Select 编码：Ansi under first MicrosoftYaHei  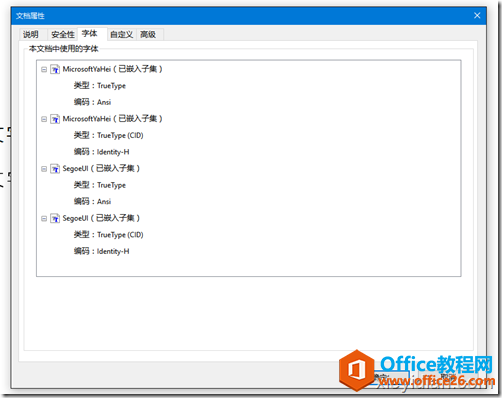pos(92,102)
